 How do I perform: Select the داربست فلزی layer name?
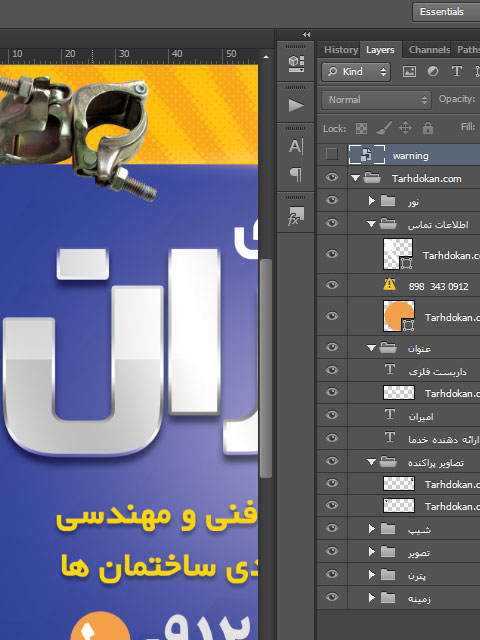tap(437, 371)
